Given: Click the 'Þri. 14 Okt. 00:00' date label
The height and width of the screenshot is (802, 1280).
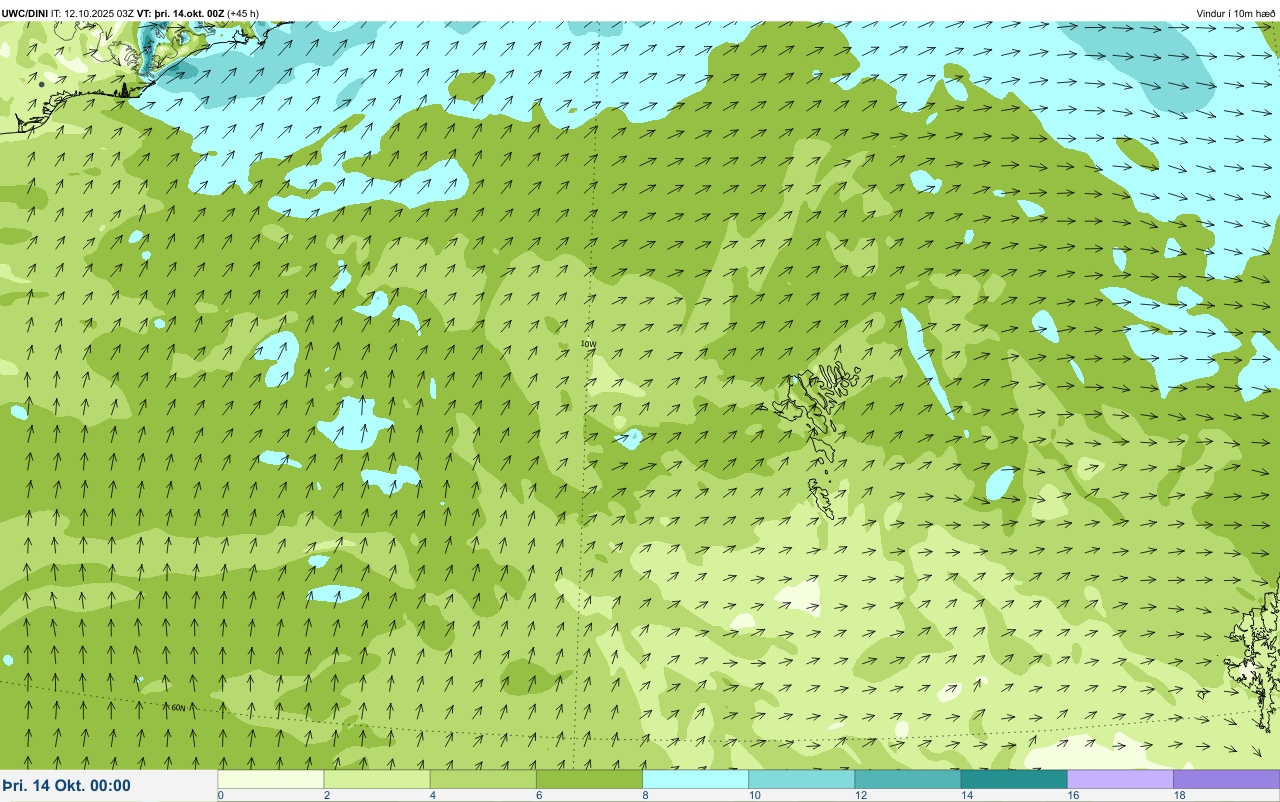Looking at the screenshot, I should (67, 786).
